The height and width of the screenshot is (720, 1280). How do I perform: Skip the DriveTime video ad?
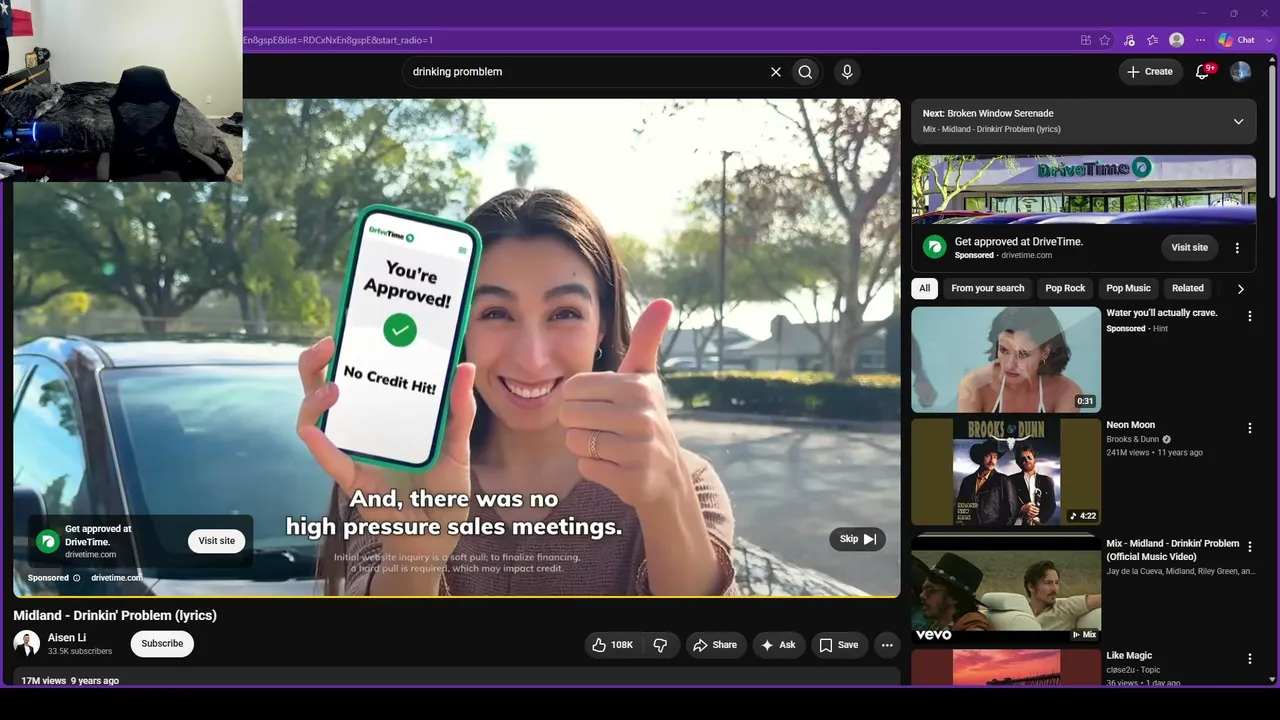(x=857, y=539)
